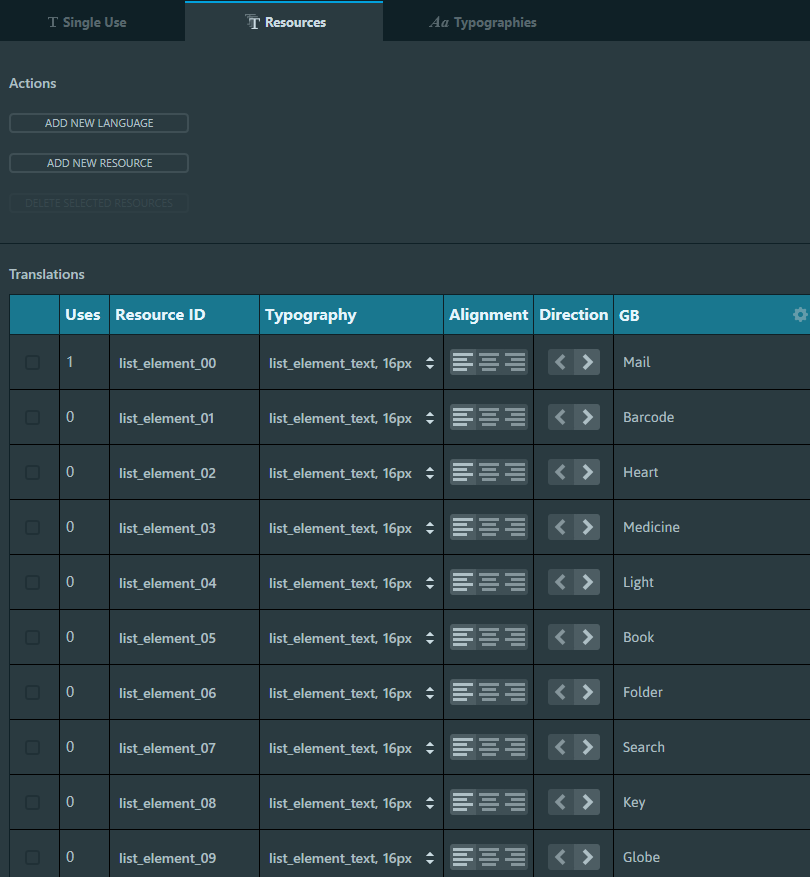Click the right direction arrow for Mail row

click(x=586, y=362)
